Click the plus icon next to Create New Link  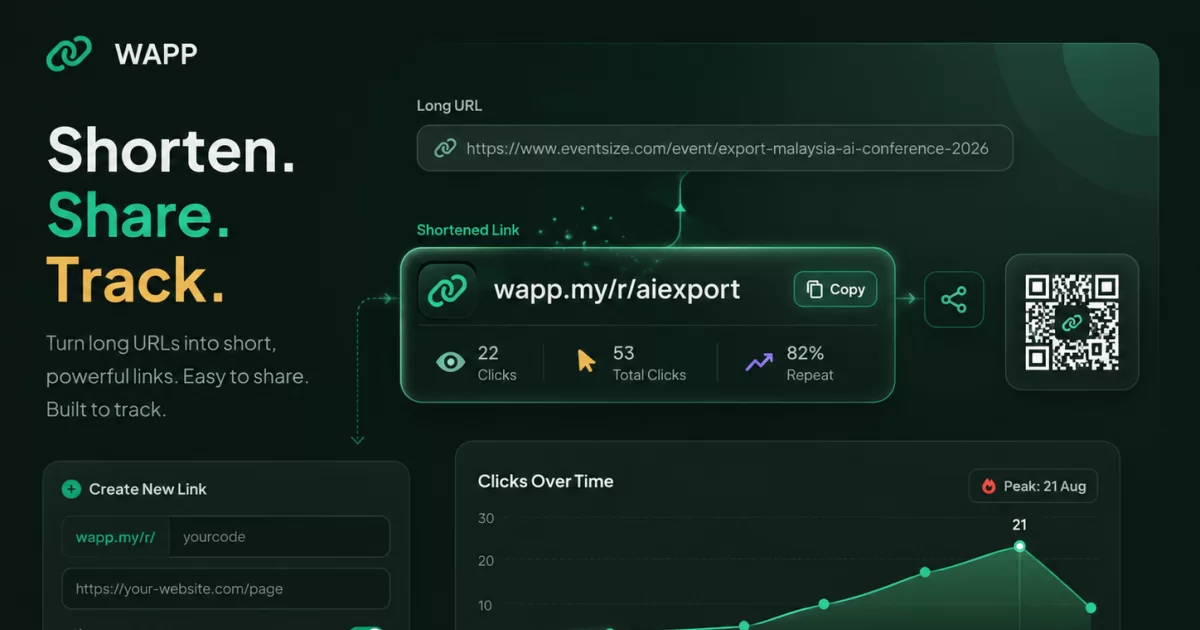click(x=71, y=489)
